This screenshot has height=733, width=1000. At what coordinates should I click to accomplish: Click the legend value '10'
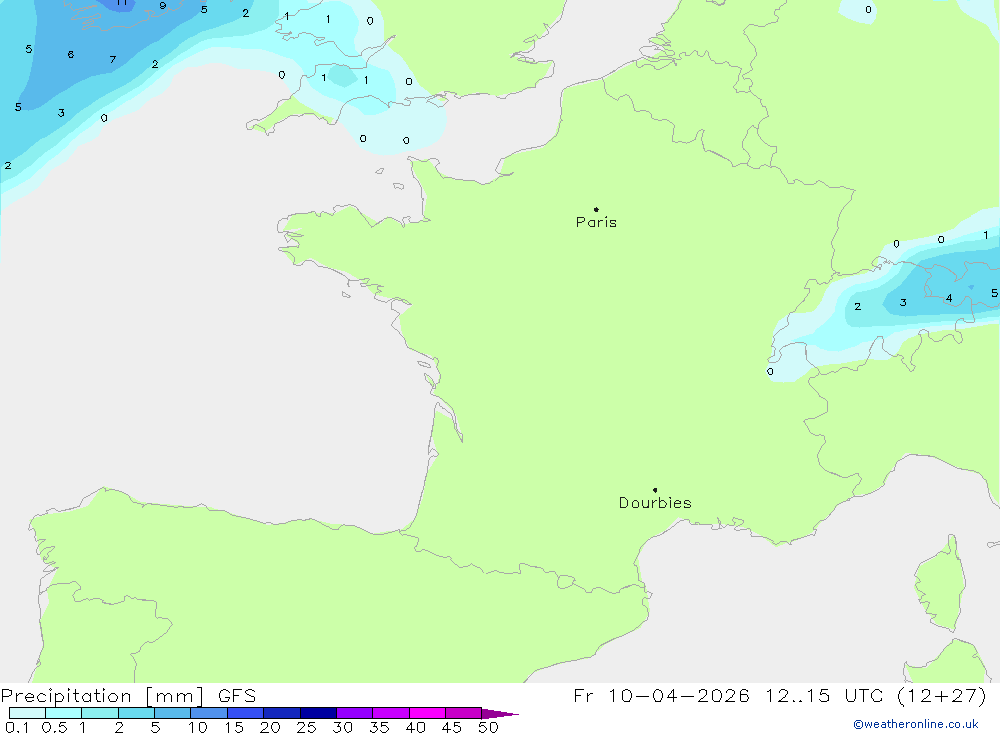tap(198, 727)
